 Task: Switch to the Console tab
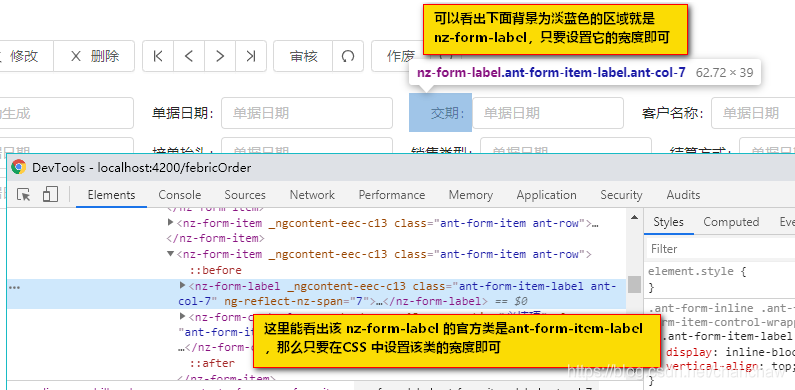[180, 195]
